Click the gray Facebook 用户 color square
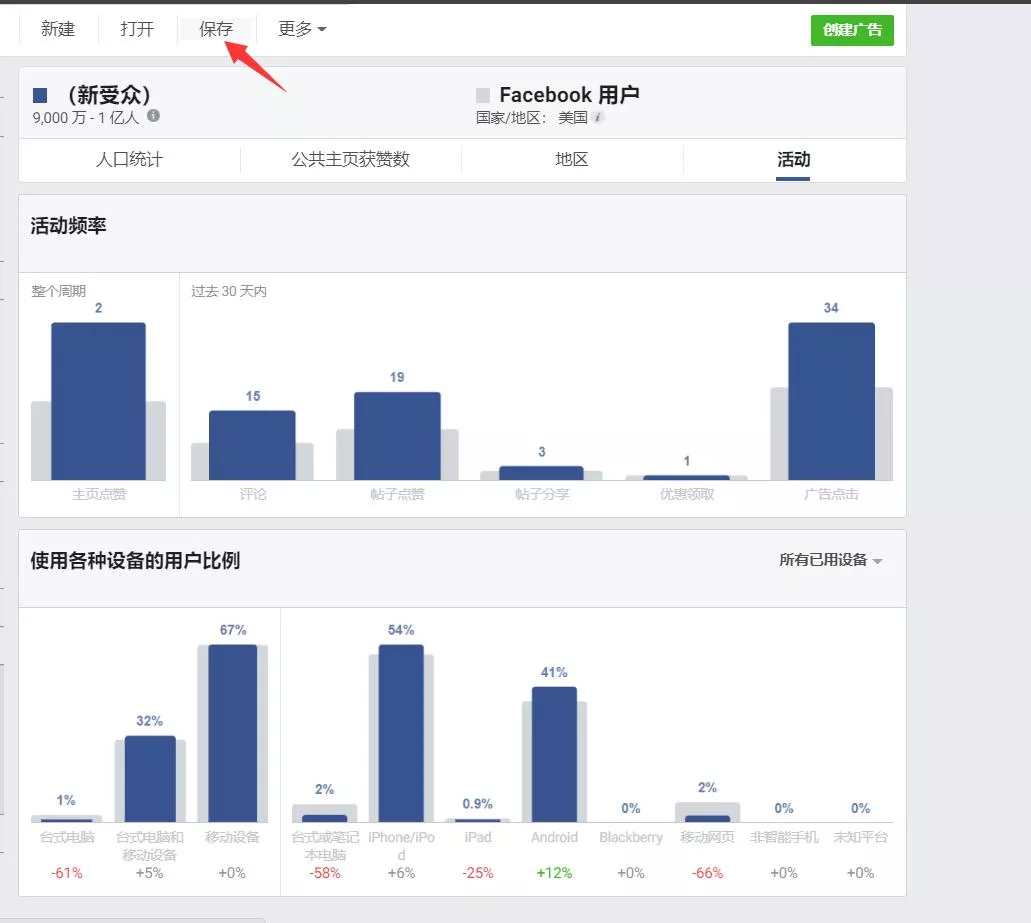 [483, 95]
